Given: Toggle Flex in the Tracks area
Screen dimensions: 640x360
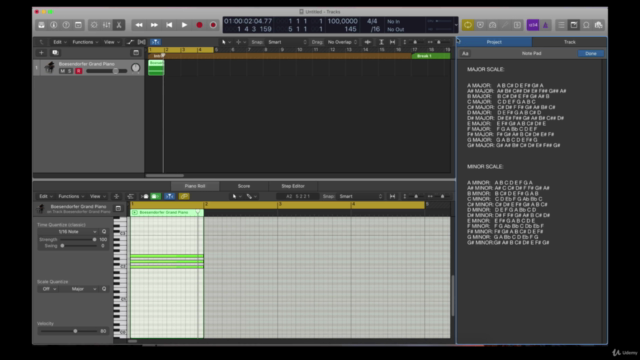Looking at the screenshot, I should point(142,42).
